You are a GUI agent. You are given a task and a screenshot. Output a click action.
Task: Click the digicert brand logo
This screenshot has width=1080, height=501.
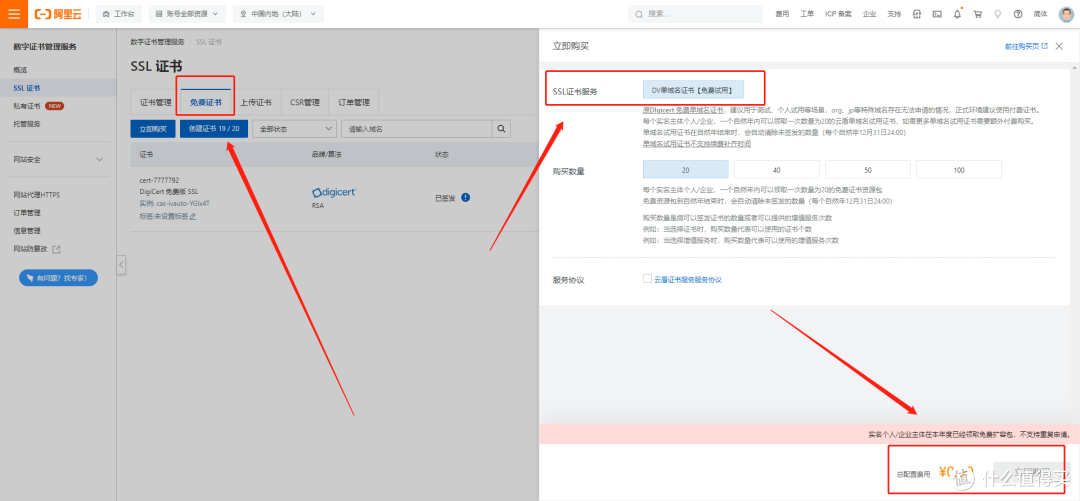[334, 192]
